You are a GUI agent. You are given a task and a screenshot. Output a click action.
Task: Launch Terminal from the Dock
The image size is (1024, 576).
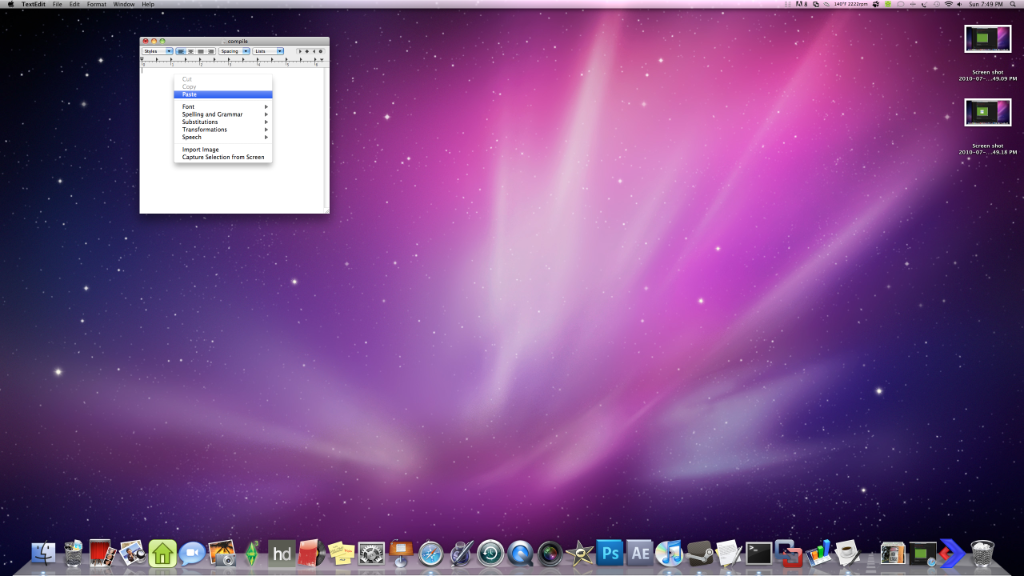pyautogui.click(x=759, y=552)
